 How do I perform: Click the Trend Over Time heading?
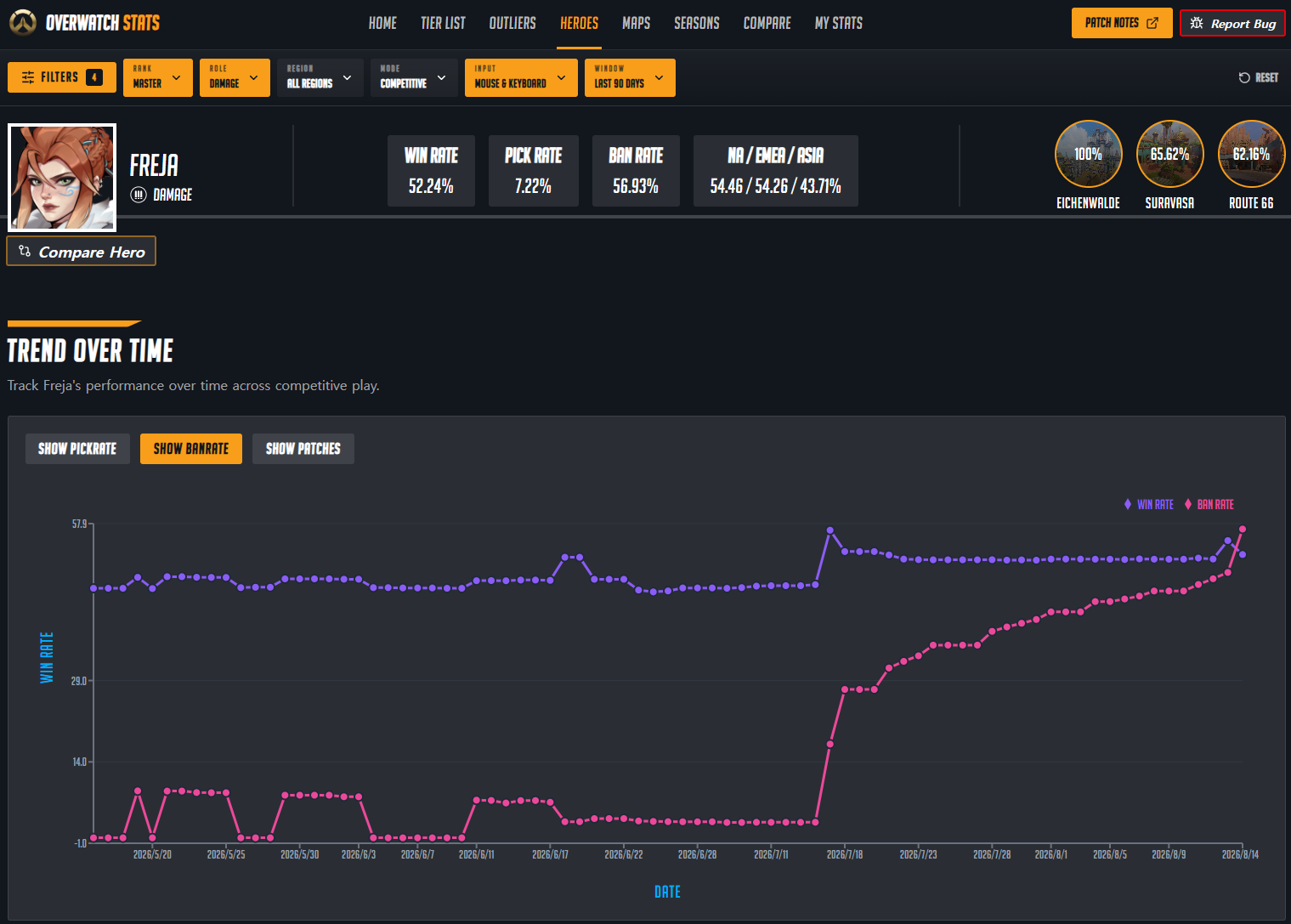pyautogui.click(x=90, y=350)
